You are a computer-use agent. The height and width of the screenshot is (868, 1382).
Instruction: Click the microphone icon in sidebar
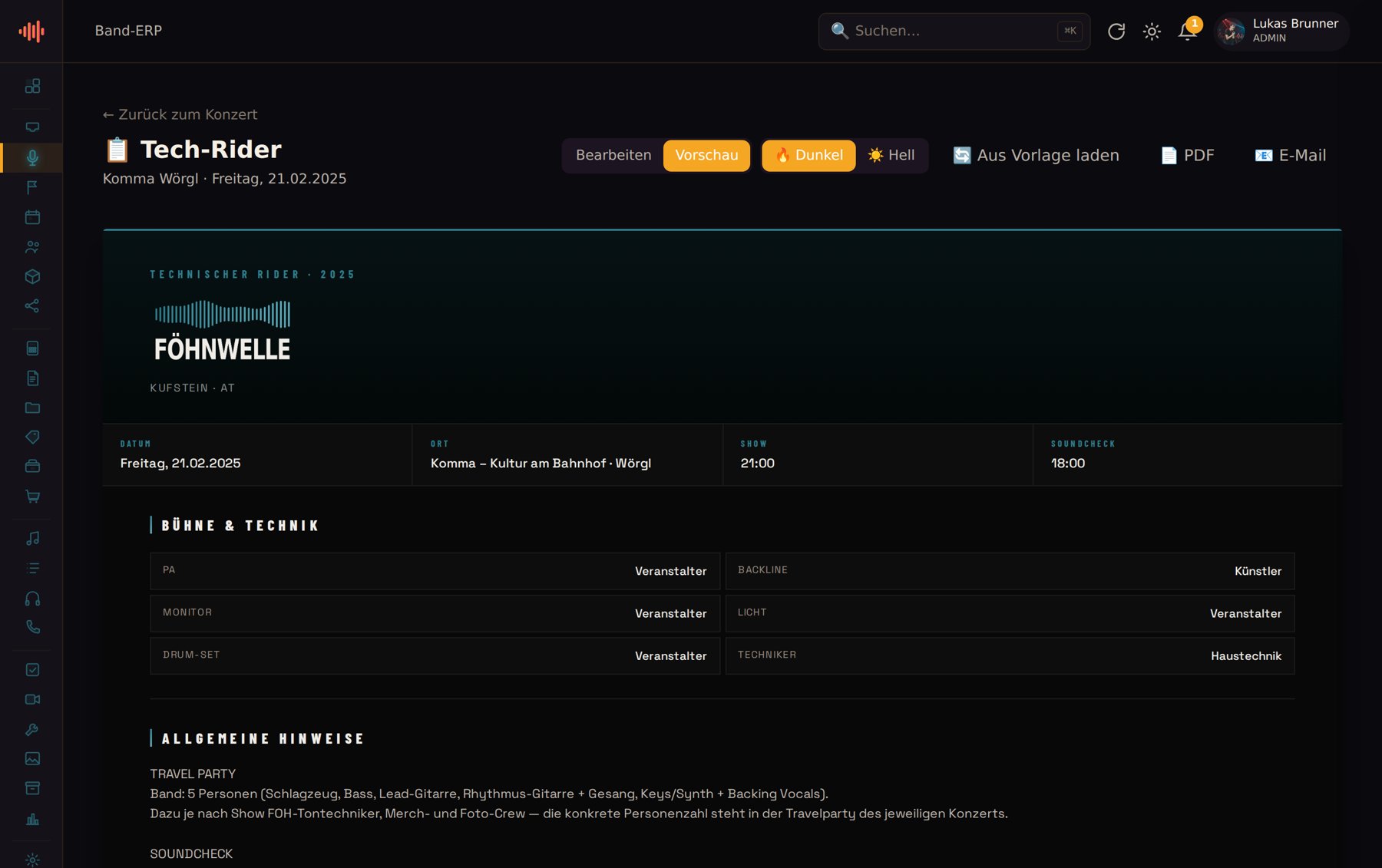(x=32, y=158)
